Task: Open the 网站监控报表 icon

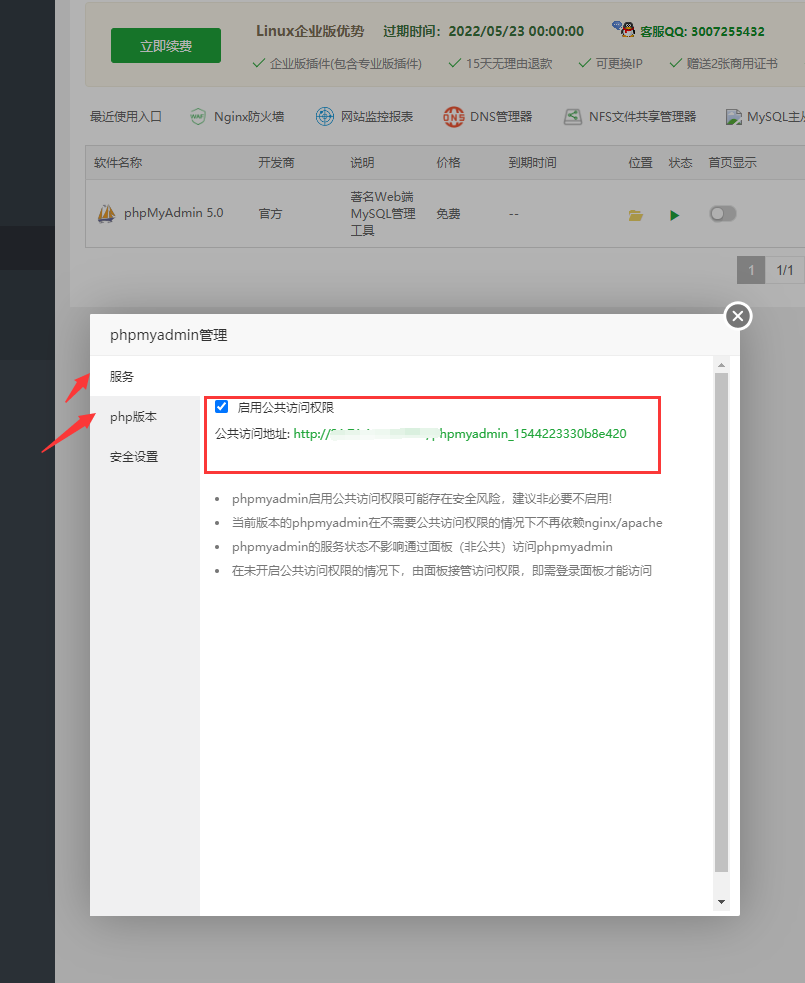Action: point(325,117)
